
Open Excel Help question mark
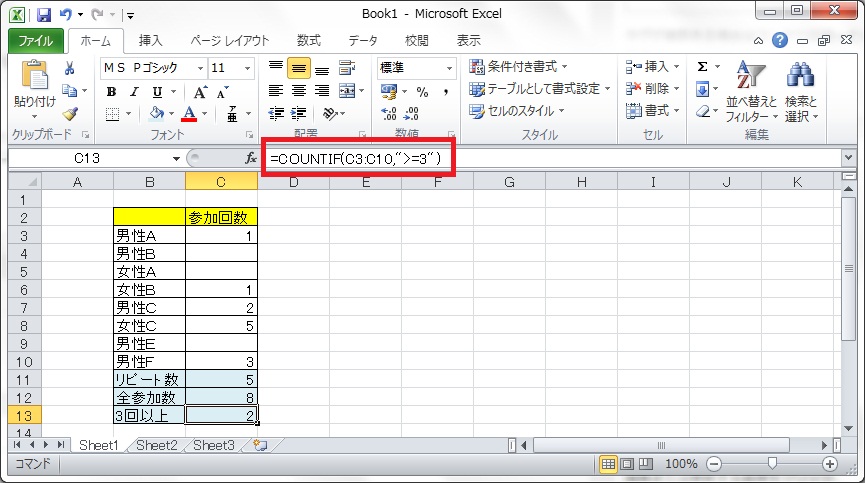pos(779,40)
